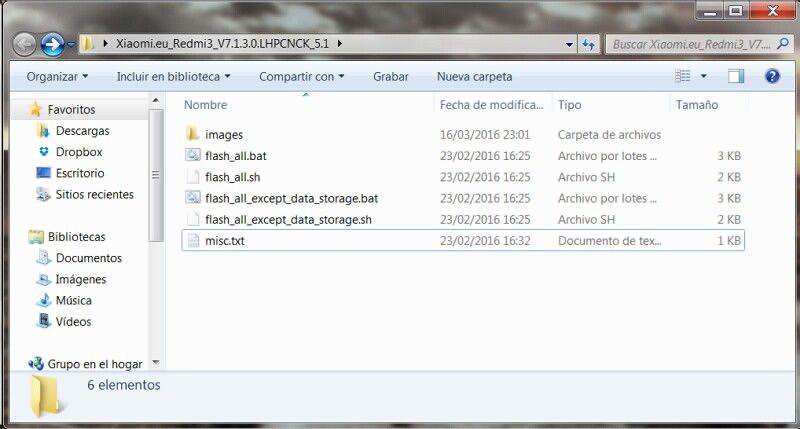Select the images folder icon
The height and width of the screenshot is (429, 800).
(192, 134)
